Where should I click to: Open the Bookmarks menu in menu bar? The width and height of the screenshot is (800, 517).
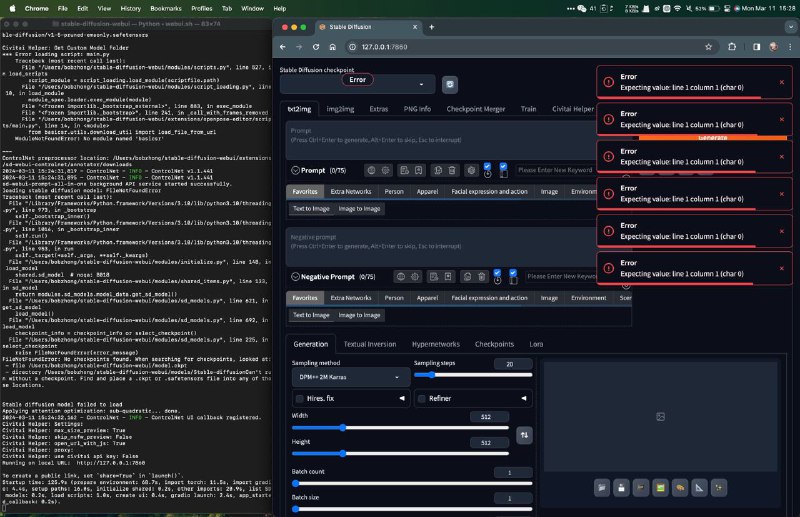[x=166, y=9]
